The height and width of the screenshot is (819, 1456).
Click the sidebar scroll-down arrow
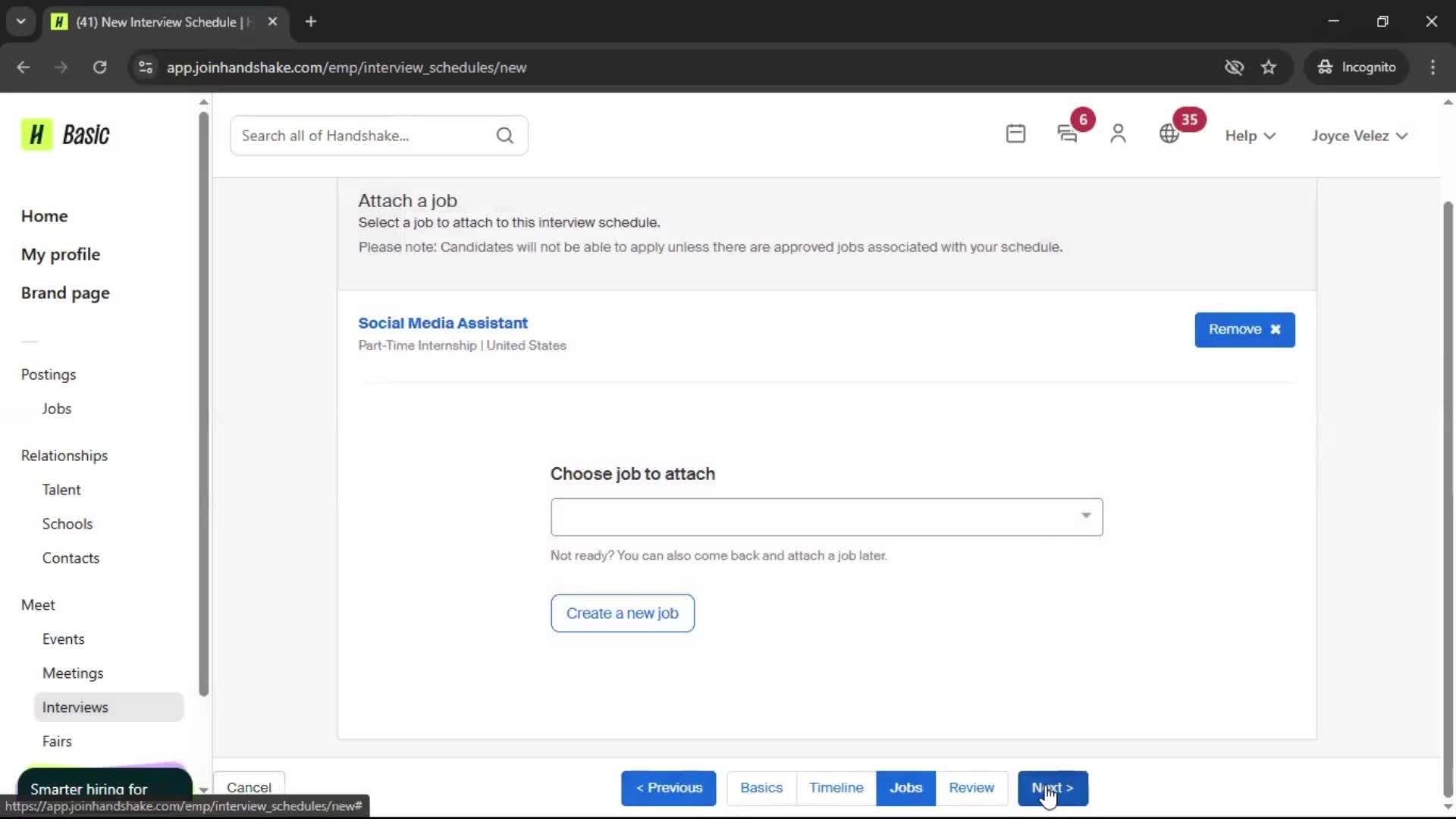tap(203, 789)
